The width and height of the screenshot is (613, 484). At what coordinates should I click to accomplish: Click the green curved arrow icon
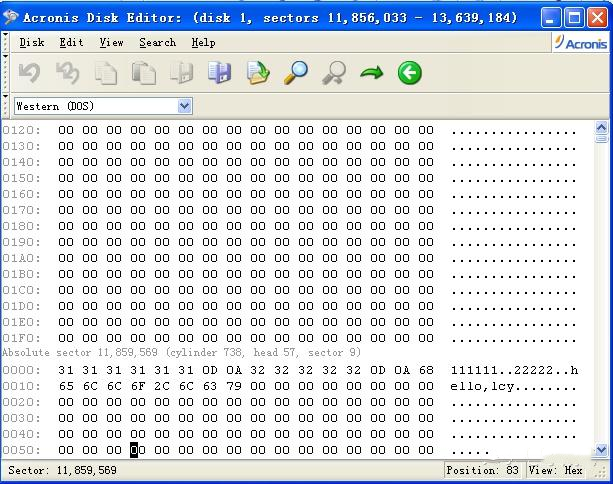pos(372,73)
